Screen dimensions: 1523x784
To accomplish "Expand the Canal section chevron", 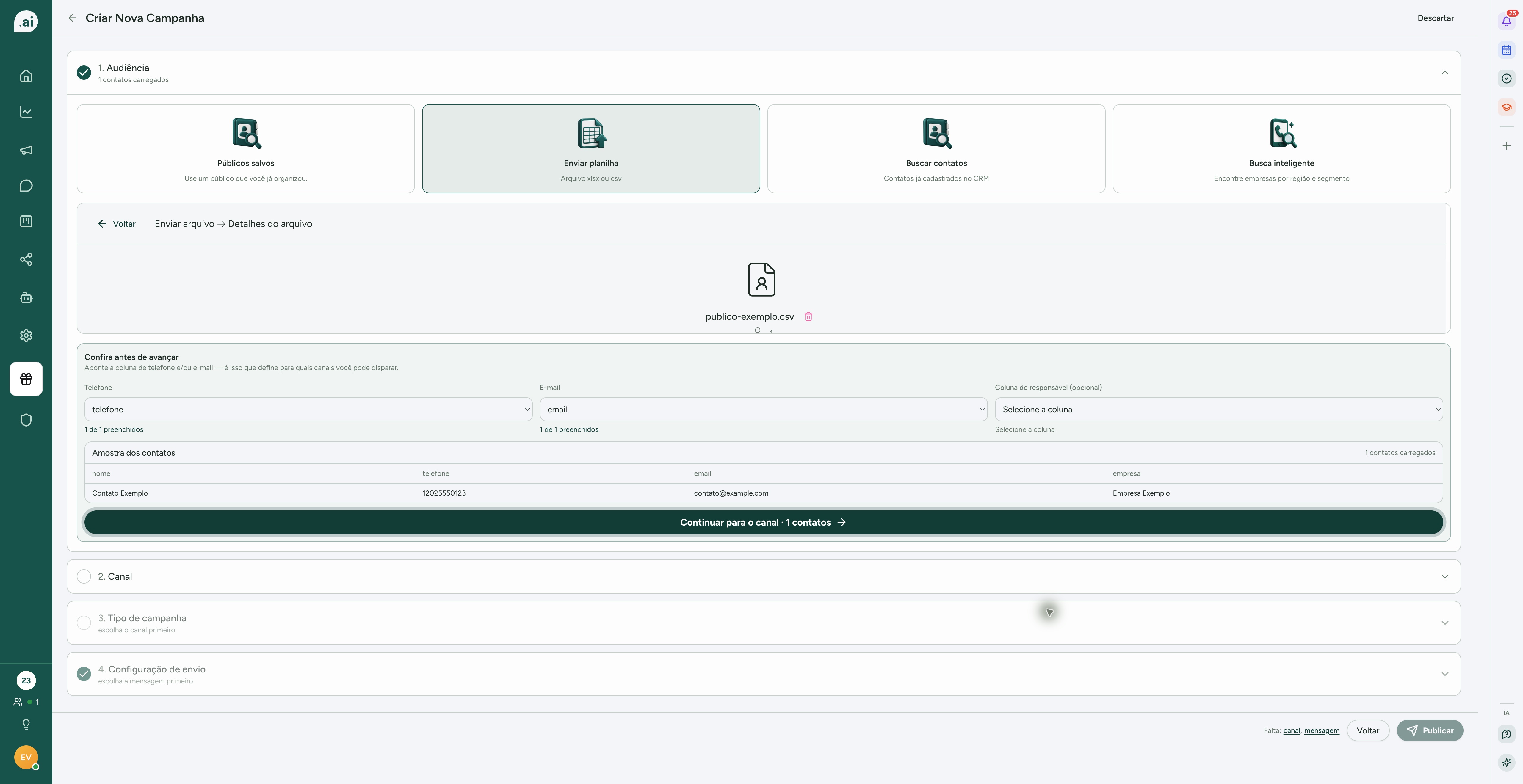I will [1444, 576].
